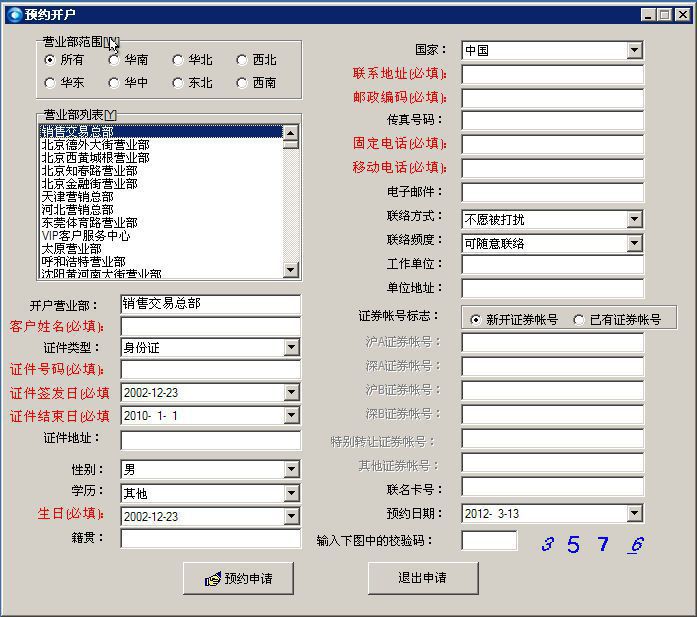
Task: Select 河北营销总部 list item
Action: click(x=161, y=209)
